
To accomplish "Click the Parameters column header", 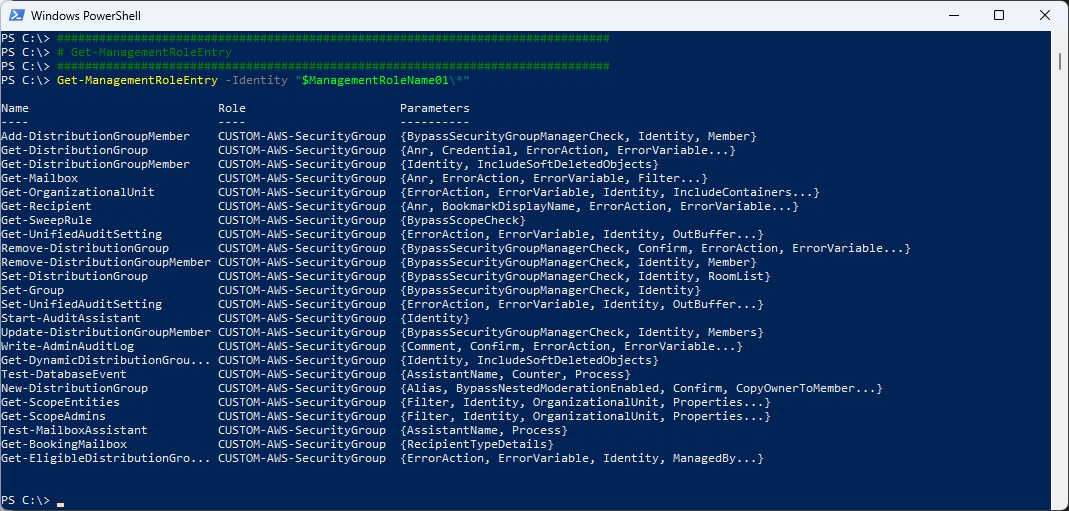I will coord(434,108).
